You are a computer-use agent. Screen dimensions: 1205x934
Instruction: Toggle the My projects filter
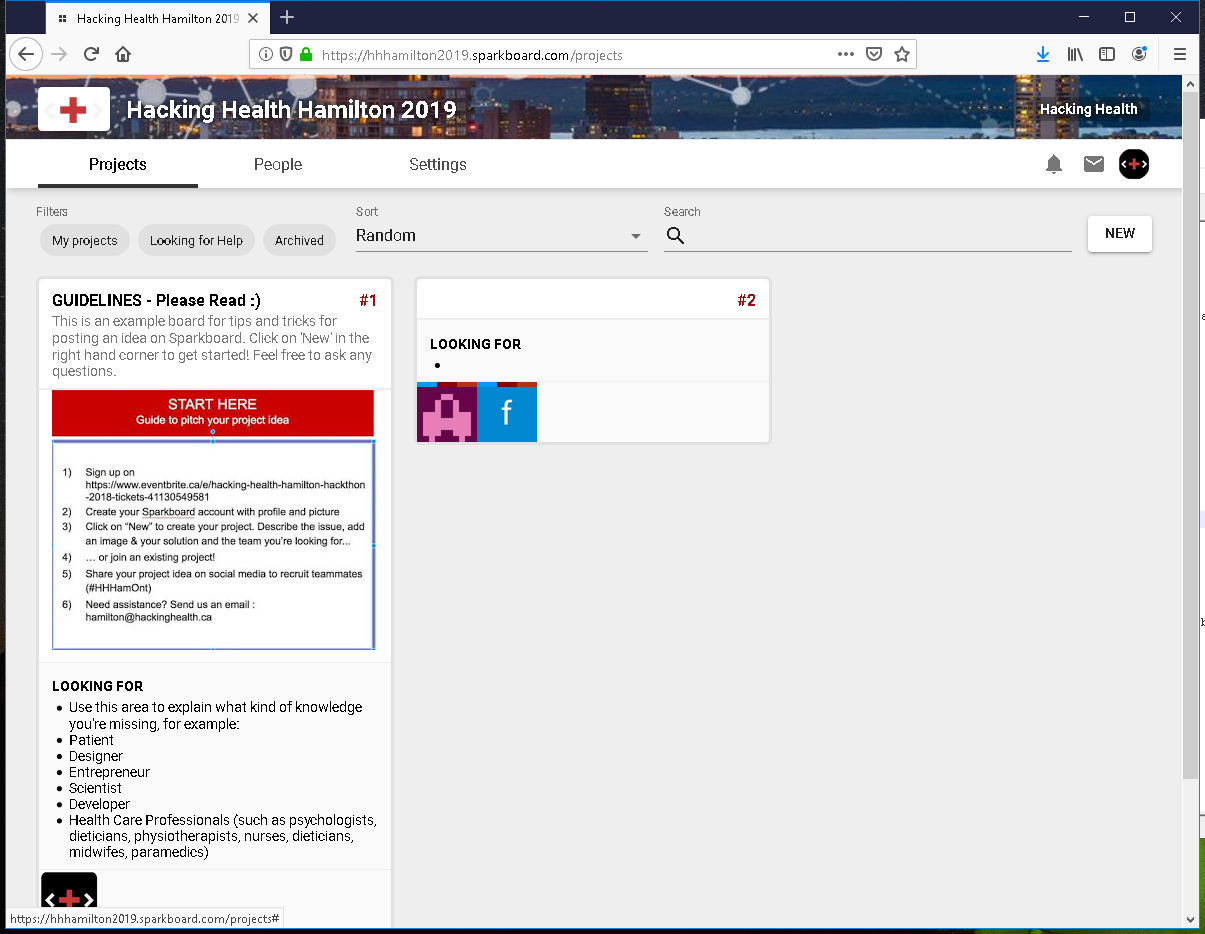[x=85, y=240]
